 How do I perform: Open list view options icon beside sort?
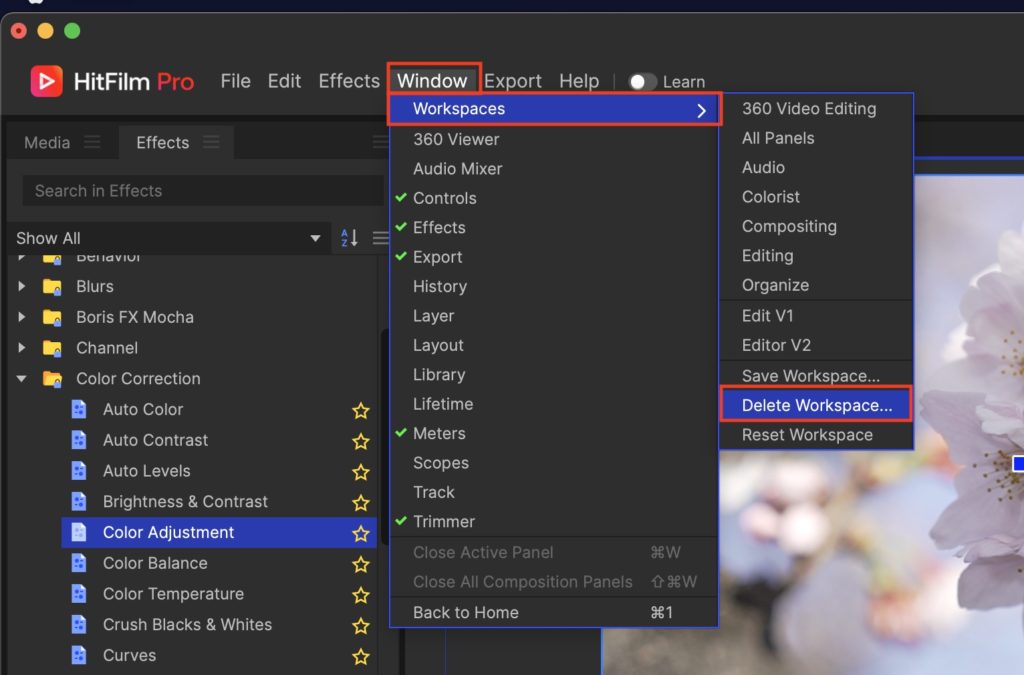click(x=380, y=238)
